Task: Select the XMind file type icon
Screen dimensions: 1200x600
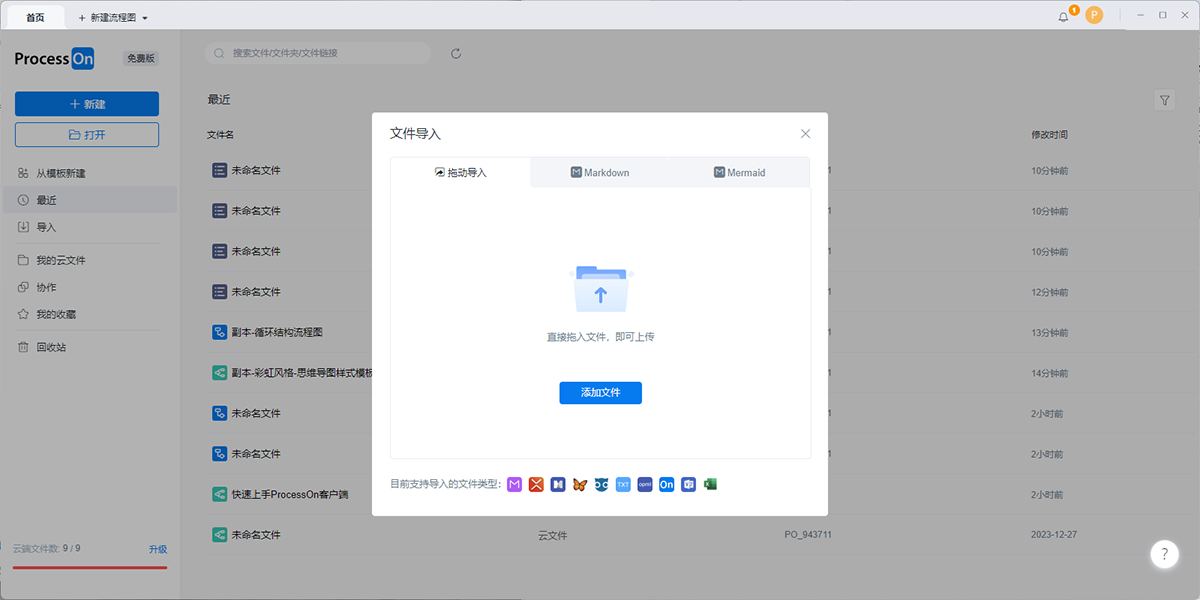Action: pyautogui.click(x=537, y=484)
